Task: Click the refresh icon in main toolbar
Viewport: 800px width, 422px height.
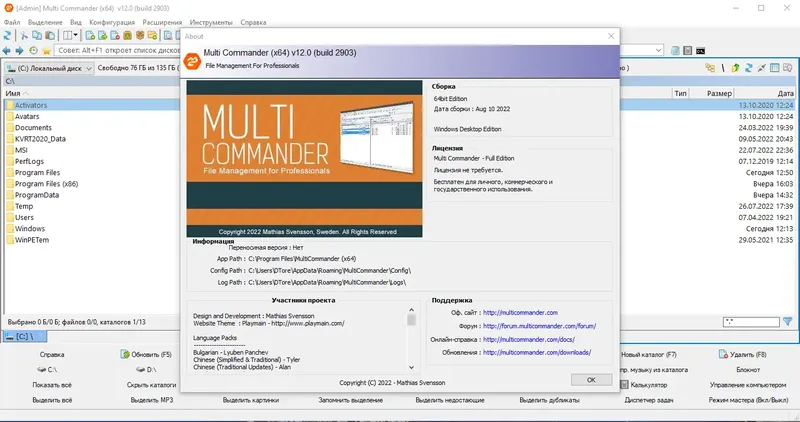Action: [x=7, y=35]
